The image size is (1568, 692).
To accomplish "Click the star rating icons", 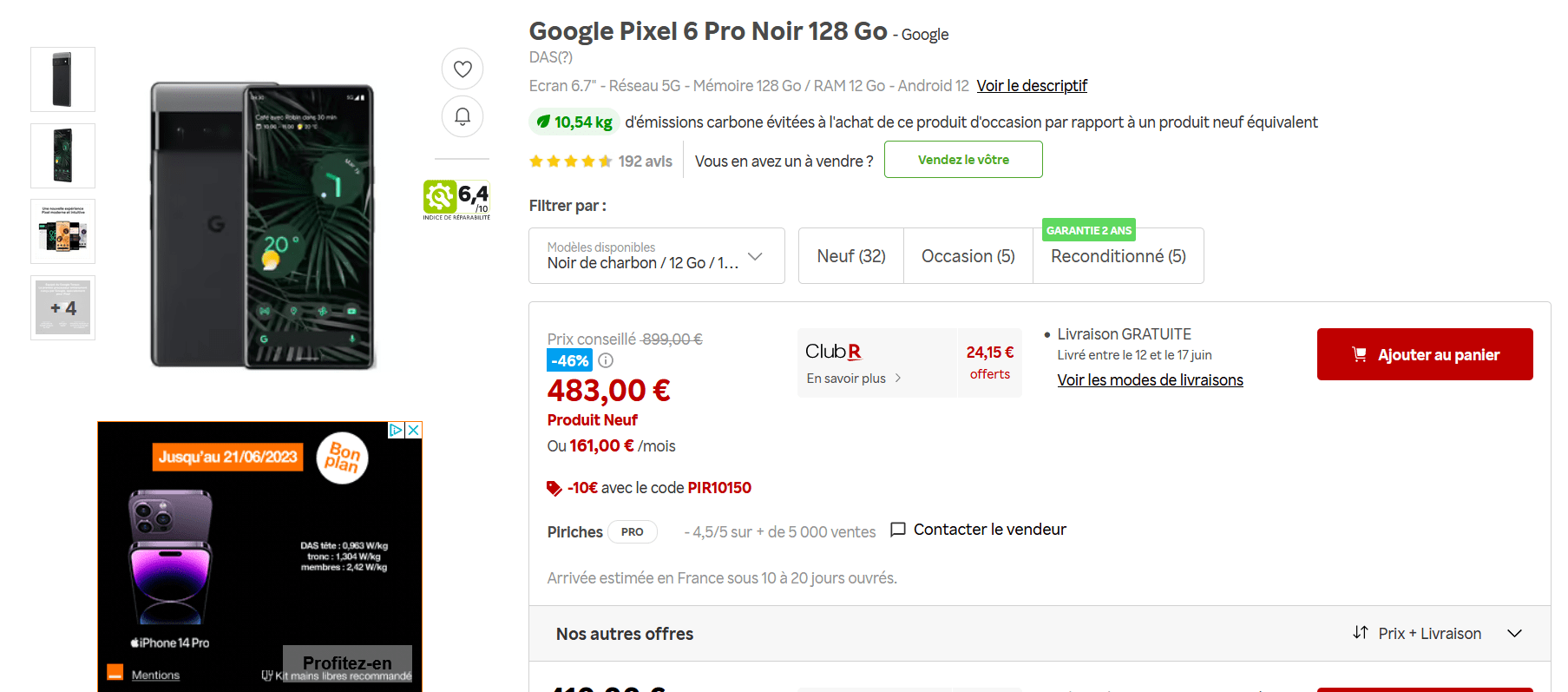I will tap(570, 161).
